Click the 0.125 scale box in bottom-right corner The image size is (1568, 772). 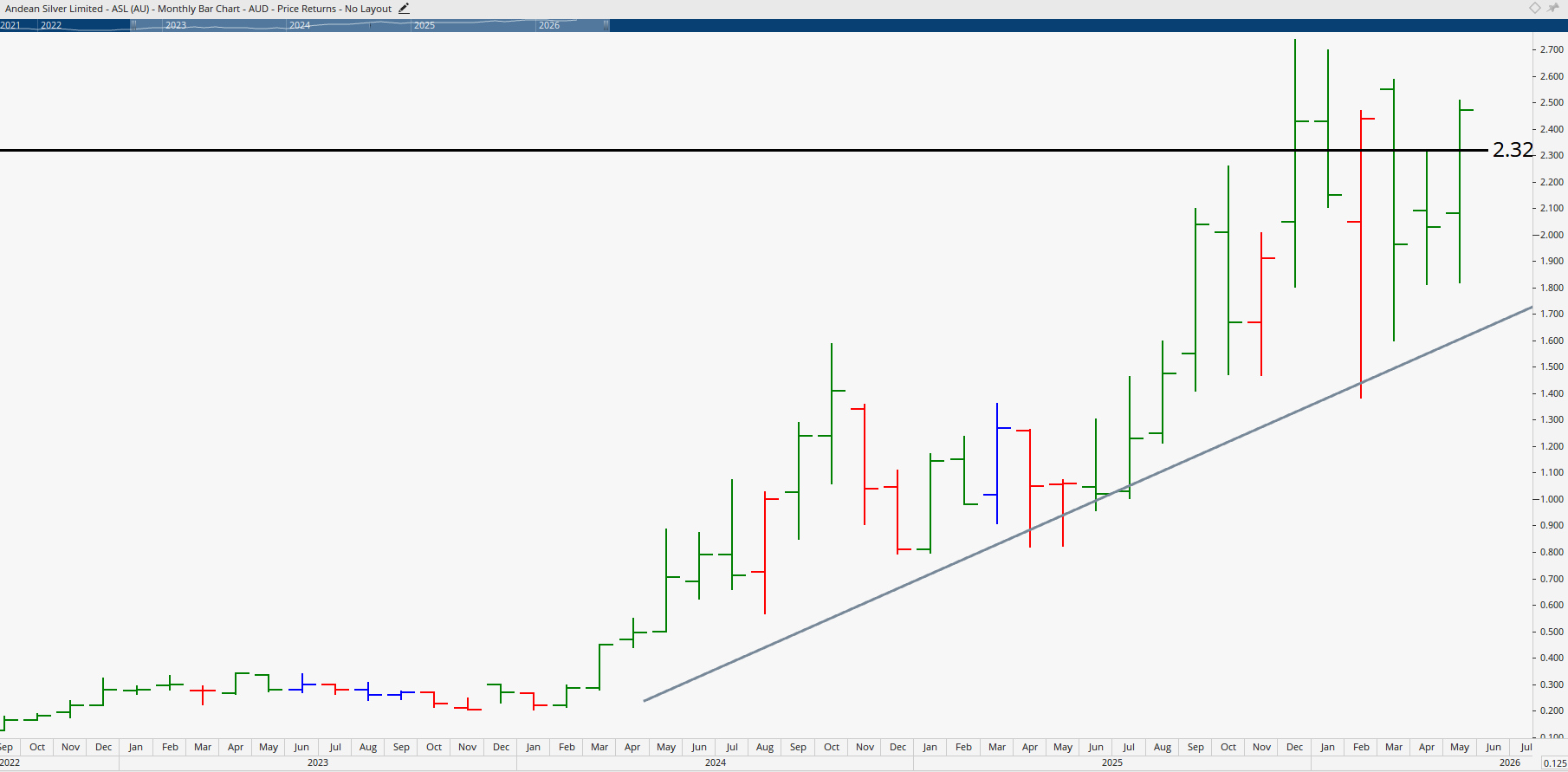click(1554, 762)
